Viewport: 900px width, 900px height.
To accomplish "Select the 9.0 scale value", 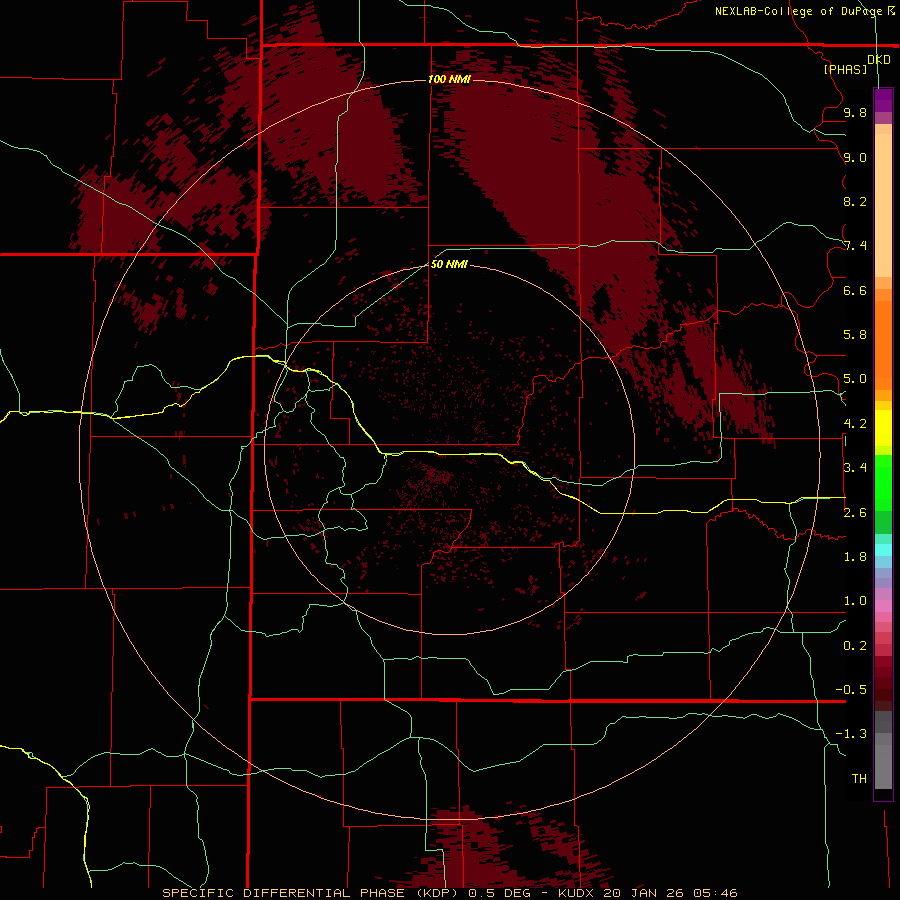I will (855, 157).
